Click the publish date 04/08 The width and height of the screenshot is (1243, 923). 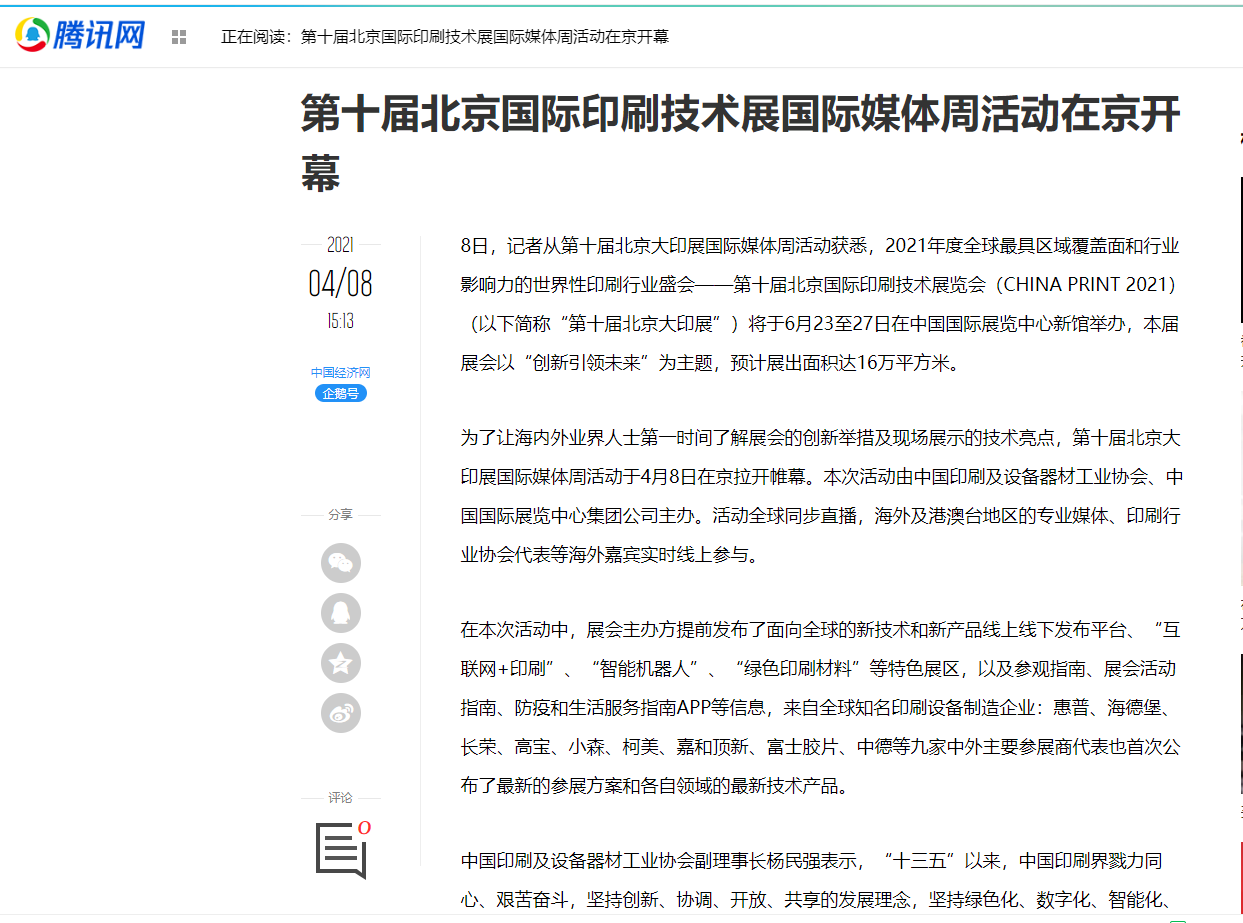coord(341,283)
